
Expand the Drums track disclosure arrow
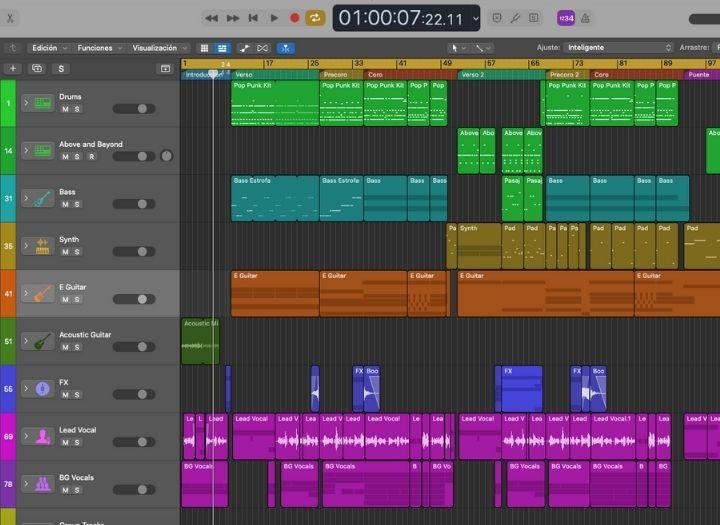click(x=26, y=103)
